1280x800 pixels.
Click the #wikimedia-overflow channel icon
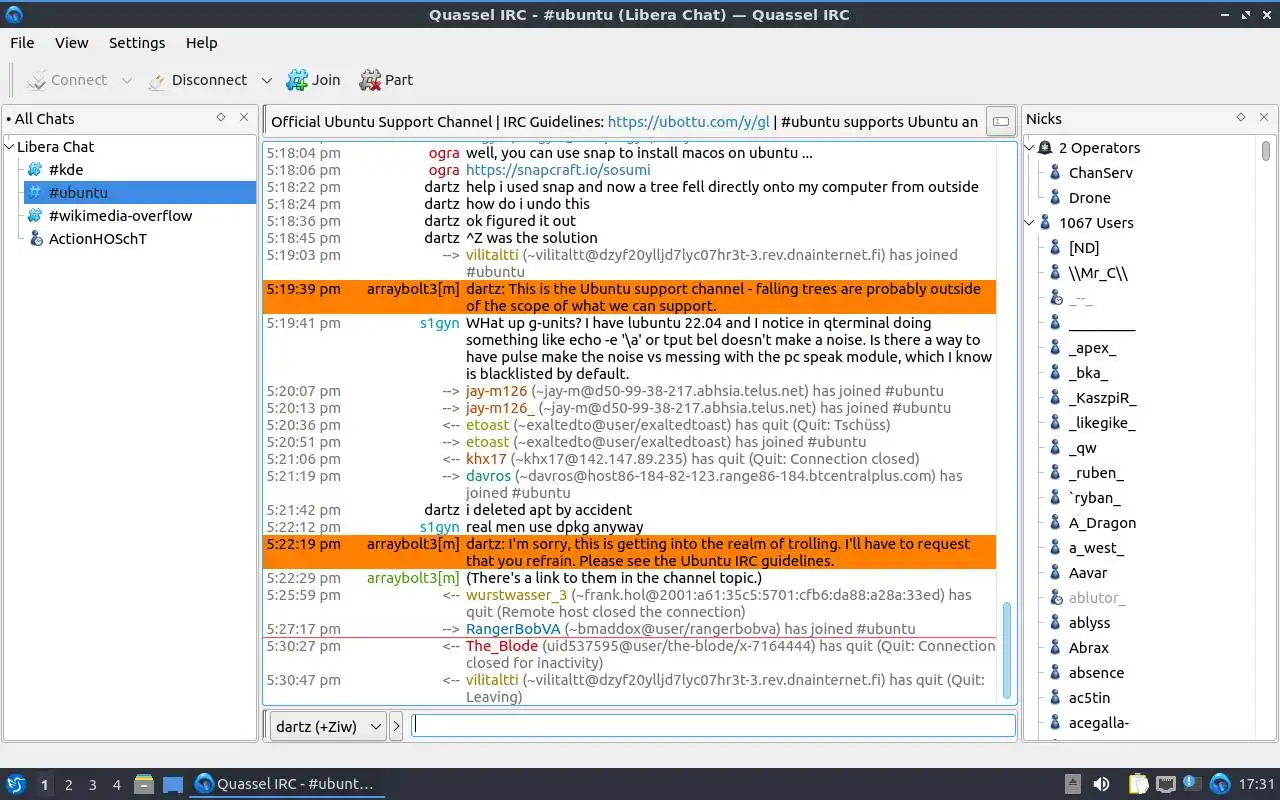pos(35,215)
